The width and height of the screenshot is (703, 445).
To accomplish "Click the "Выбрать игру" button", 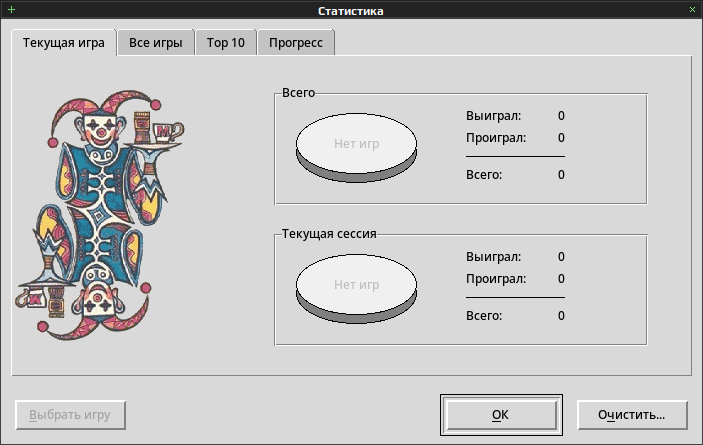I will coord(70,415).
